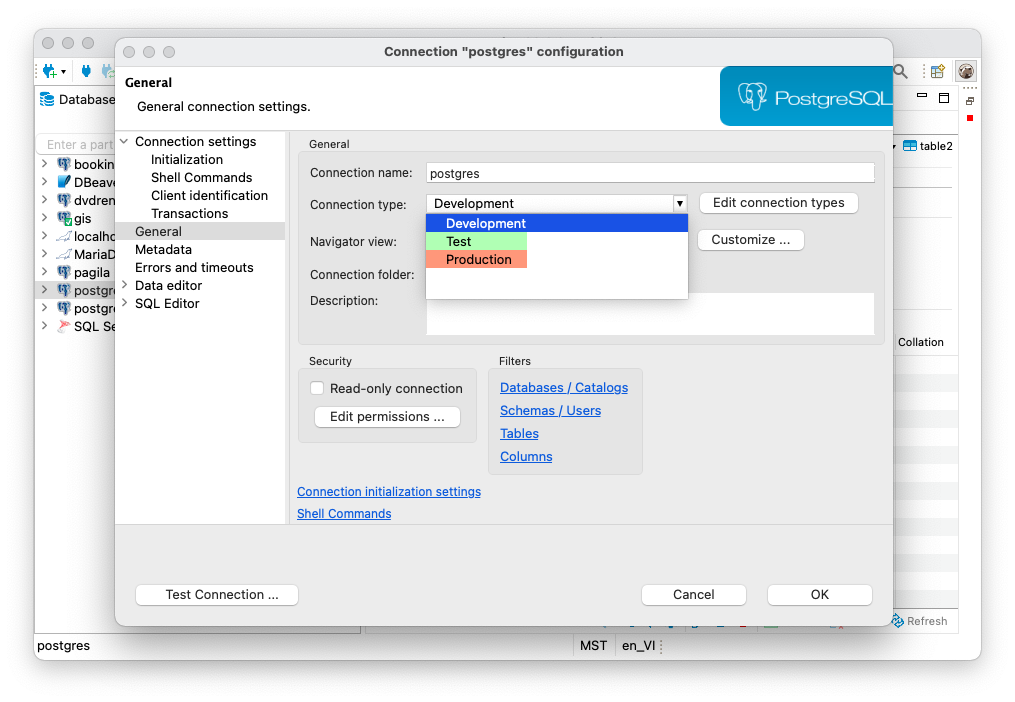The height and width of the screenshot is (702, 1015).
Task: Click the Refresh icon at the bottom right
Action: 898,621
